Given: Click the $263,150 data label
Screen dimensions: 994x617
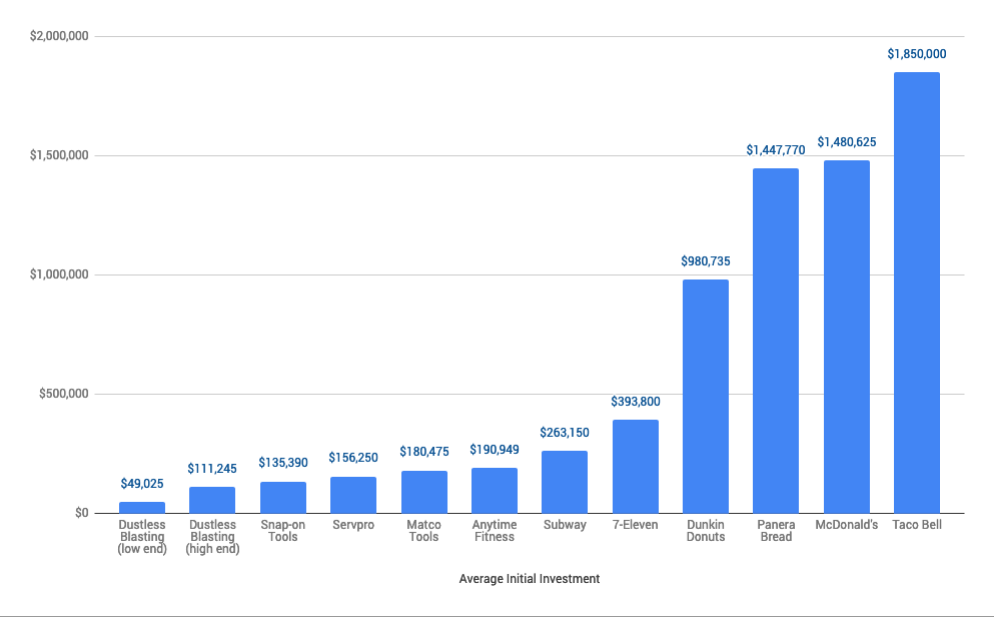Looking at the screenshot, I should click(564, 432).
